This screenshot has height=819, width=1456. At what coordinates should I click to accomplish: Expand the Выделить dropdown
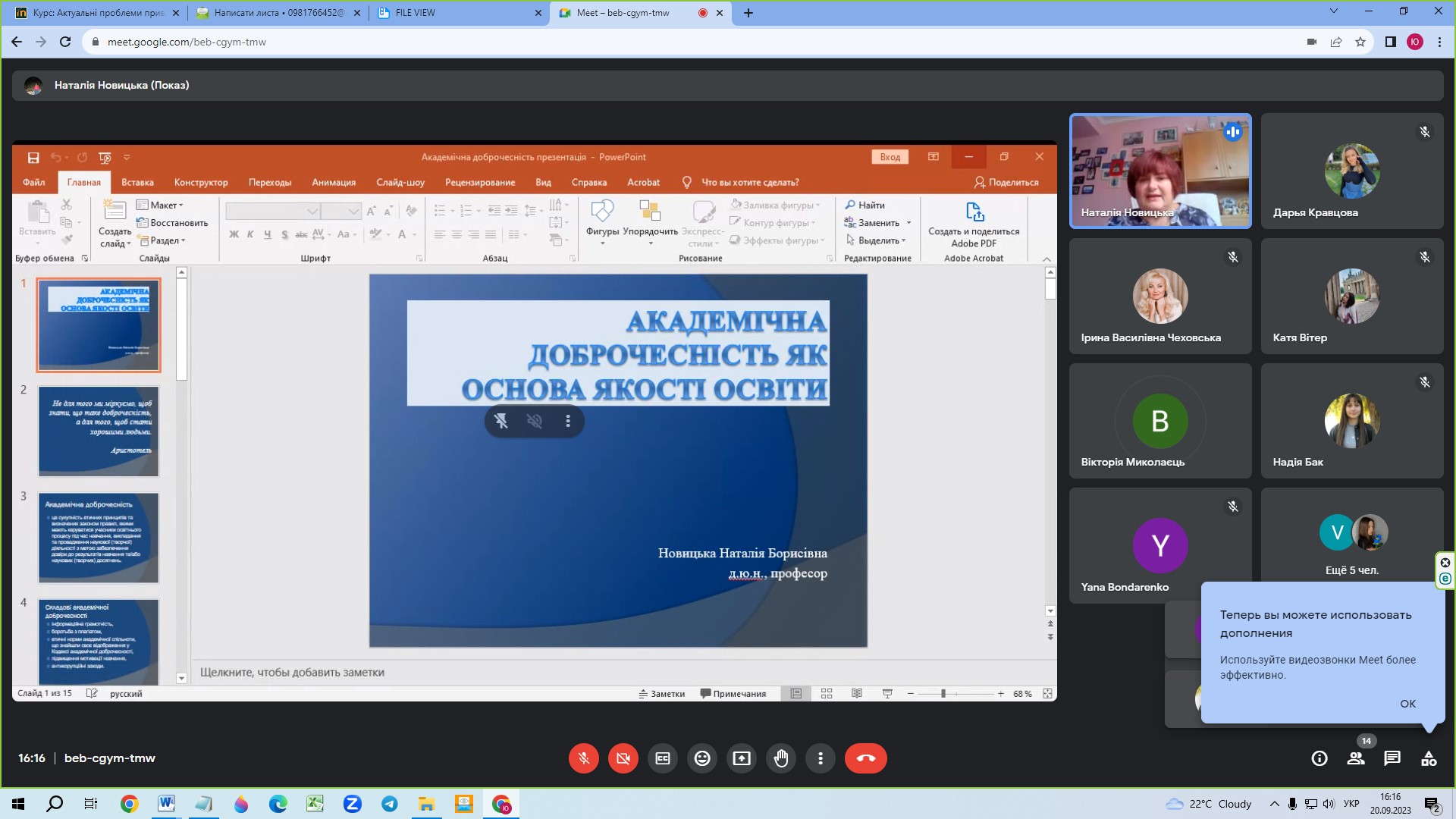[875, 240]
